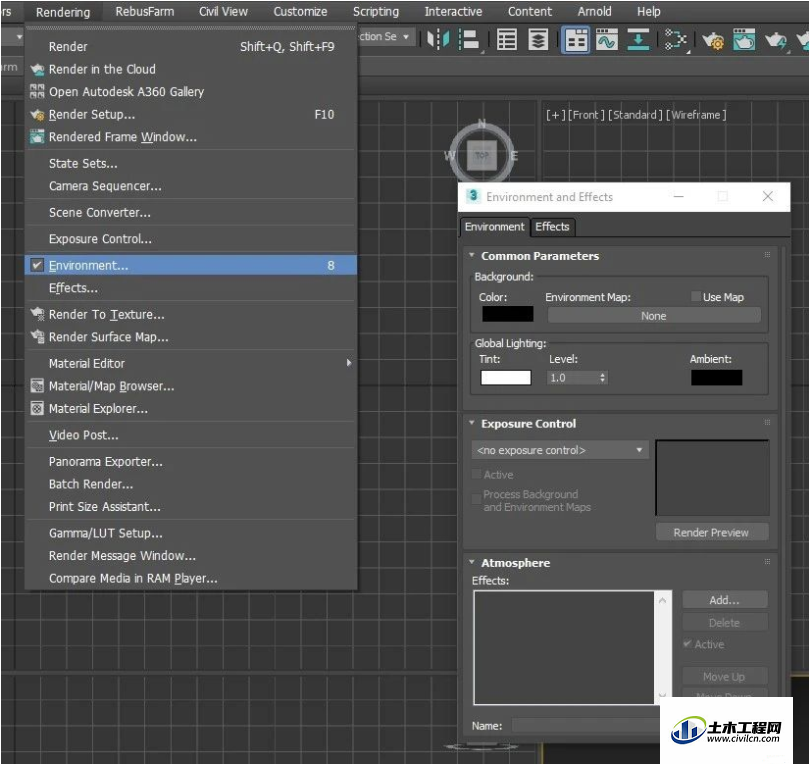
Task: Click the atmosphere Name input field
Action: (586, 725)
